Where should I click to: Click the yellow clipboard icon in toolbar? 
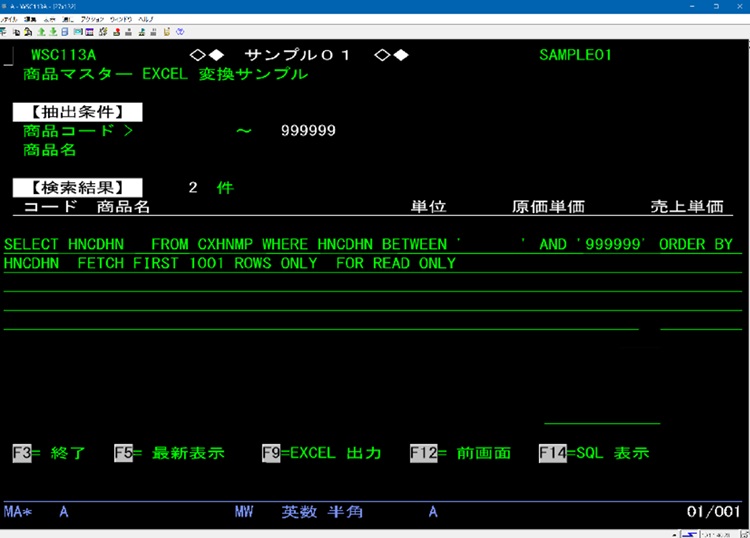[166, 32]
